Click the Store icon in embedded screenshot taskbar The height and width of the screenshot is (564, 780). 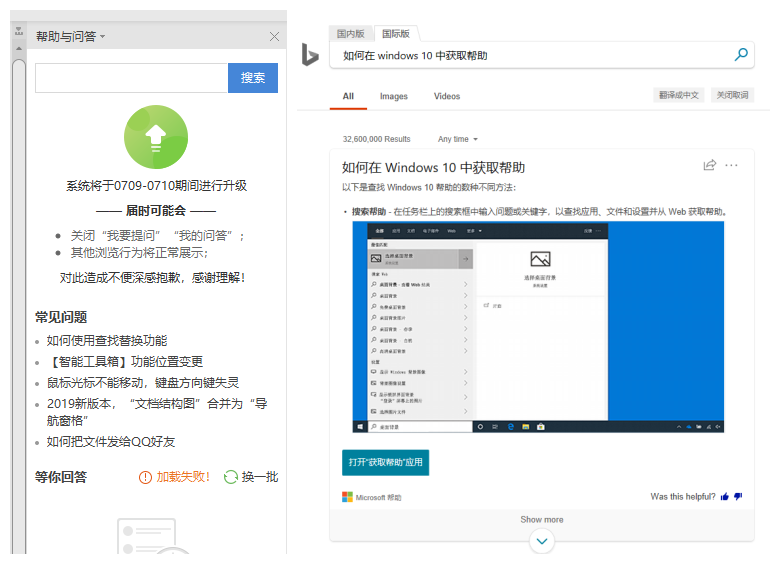pyautogui.click(x=541, y=427)
